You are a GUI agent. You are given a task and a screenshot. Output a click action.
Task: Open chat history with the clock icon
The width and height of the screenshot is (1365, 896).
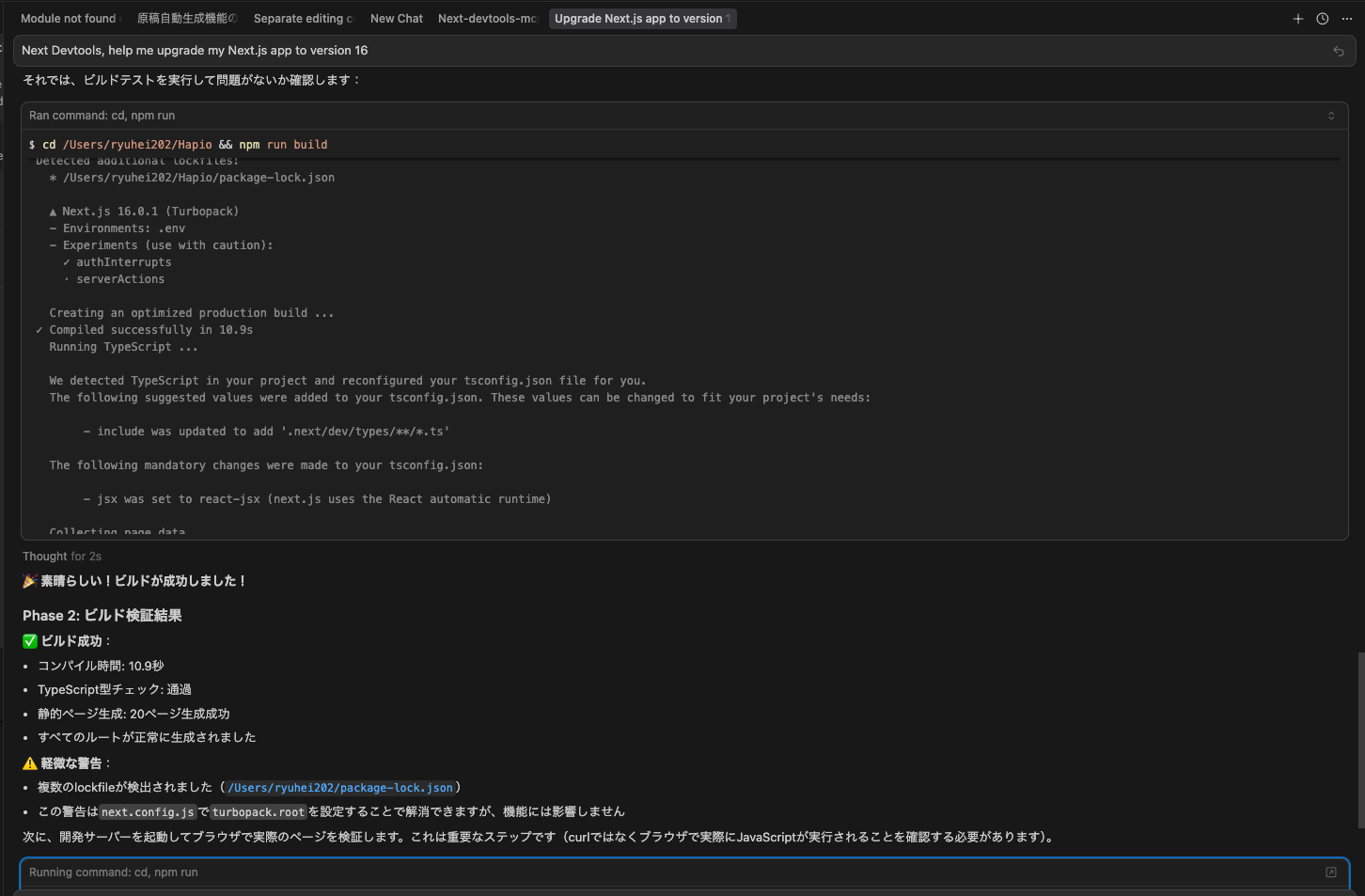click(x=1322, y=19)
